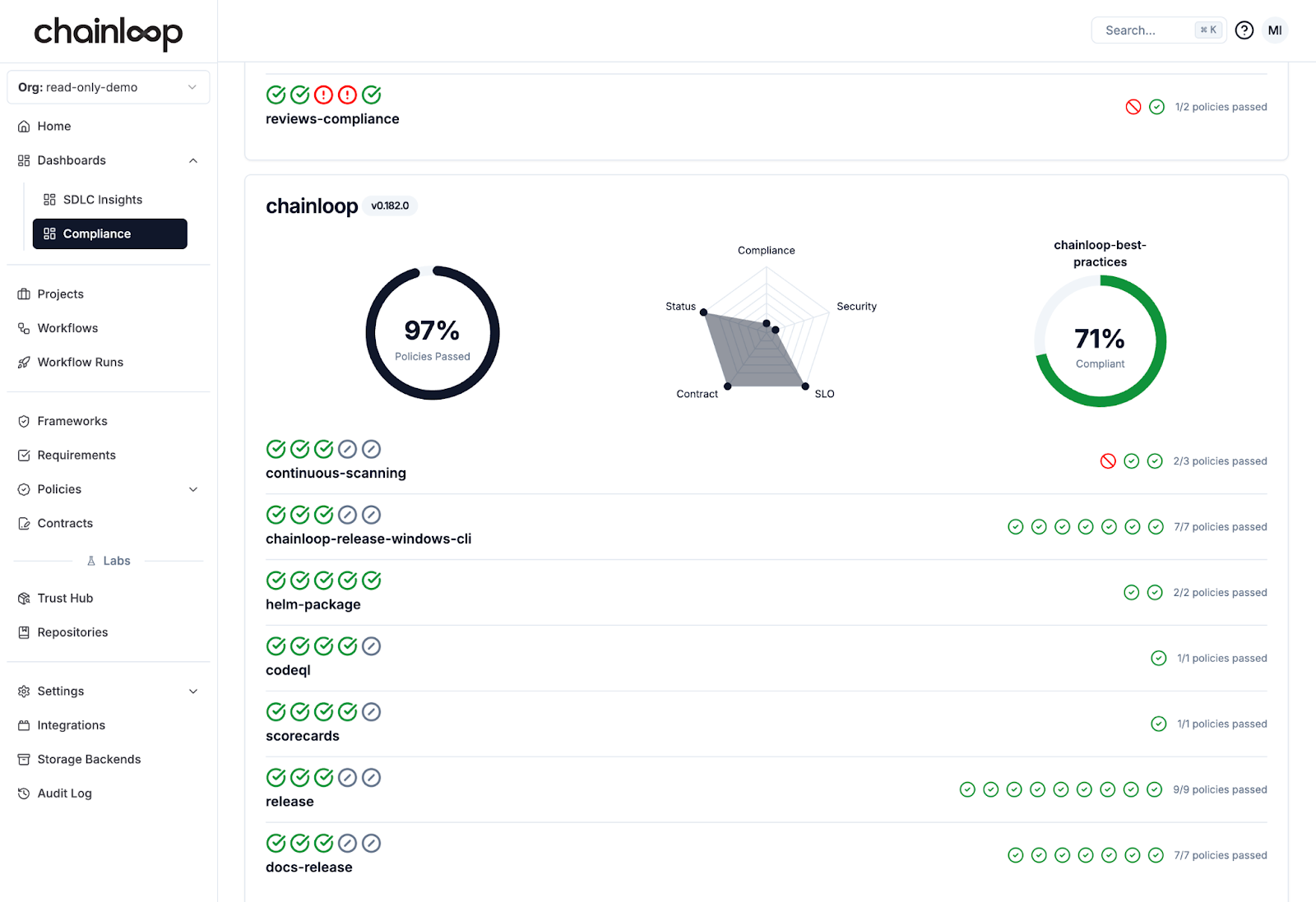Collapse the Dashboards section chevron
This screenshot has height=902, width=1316.
click(193, 160)
